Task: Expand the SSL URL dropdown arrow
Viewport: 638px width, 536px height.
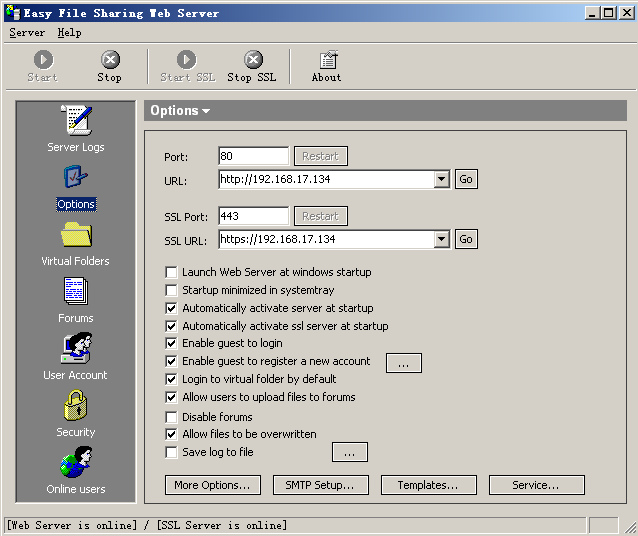Action: (x=441, y=239)
